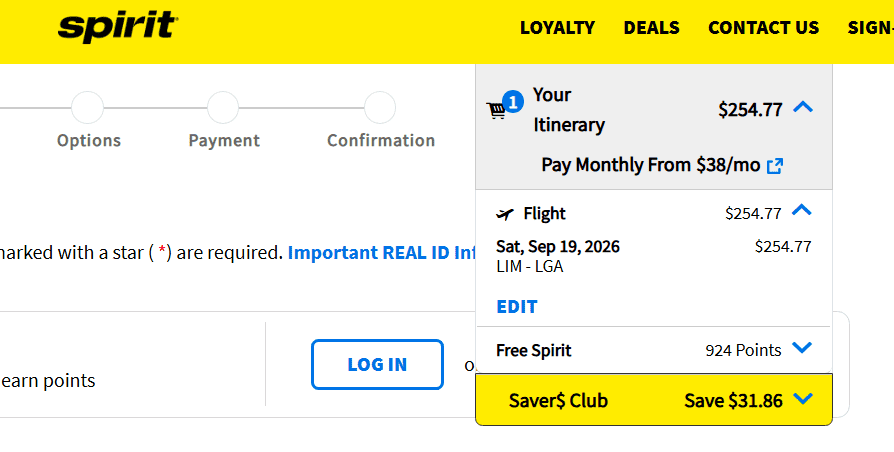Screen dimensions: 894x452
Task: Expand the Free Spirit points chevron
Action: [802, 348]
